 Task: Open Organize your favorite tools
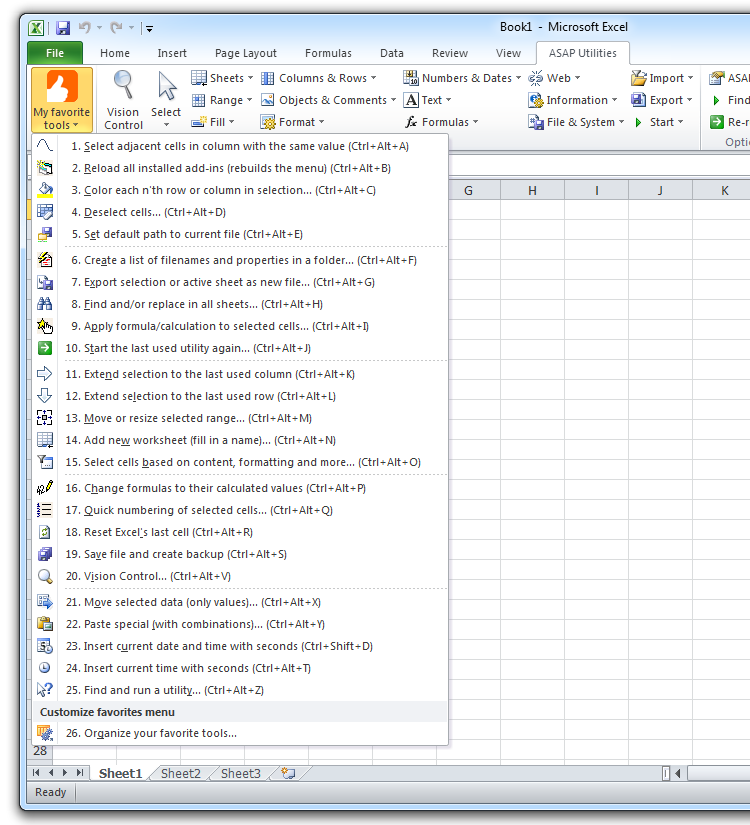coord(241,733)
